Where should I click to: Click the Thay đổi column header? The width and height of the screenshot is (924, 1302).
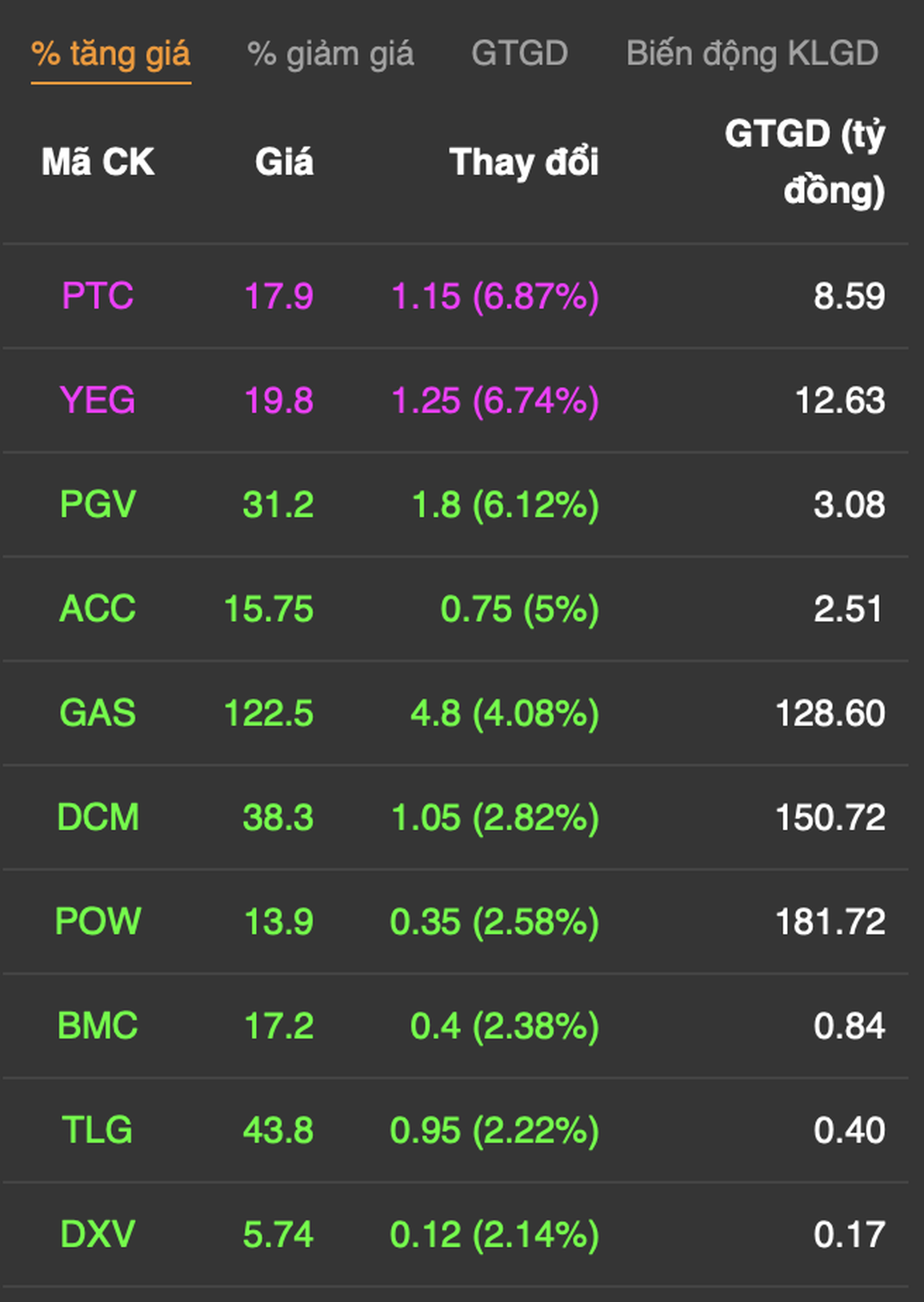pos(523,162)
